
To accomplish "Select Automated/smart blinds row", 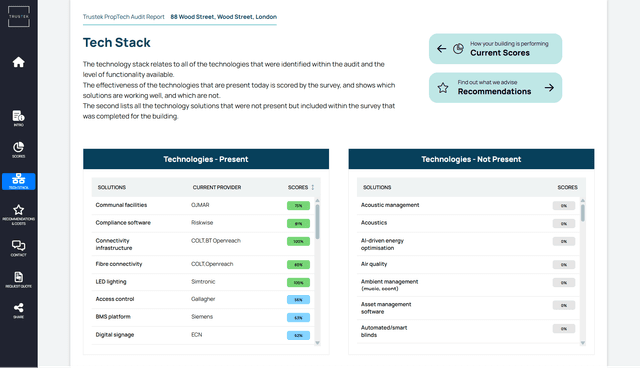I will (x=468, y=331).
